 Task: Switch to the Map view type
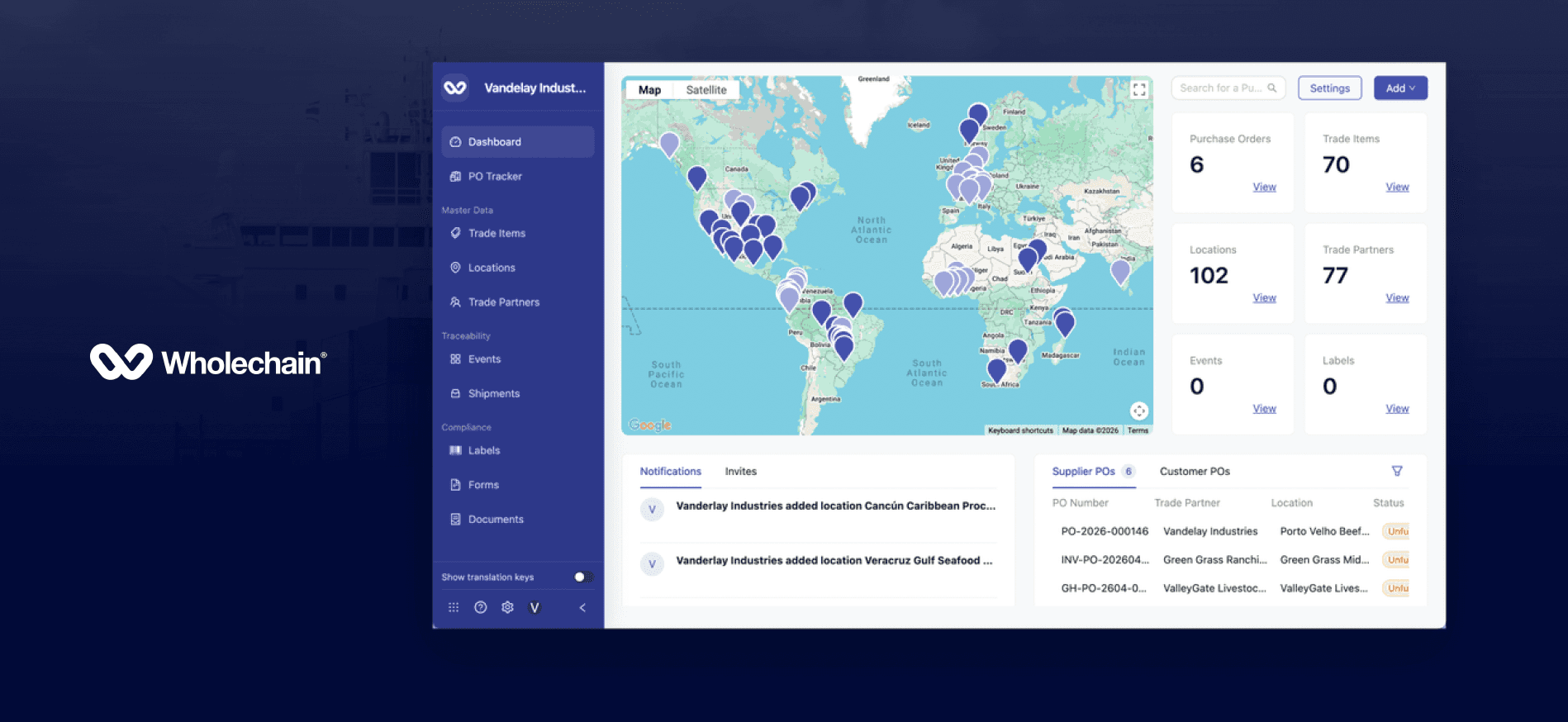pyautogui.click(x=649, y=90)
